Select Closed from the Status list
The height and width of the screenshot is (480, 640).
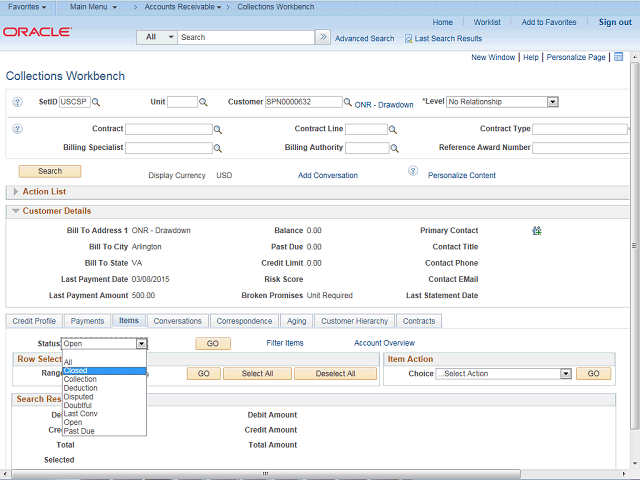click(75, 371)
